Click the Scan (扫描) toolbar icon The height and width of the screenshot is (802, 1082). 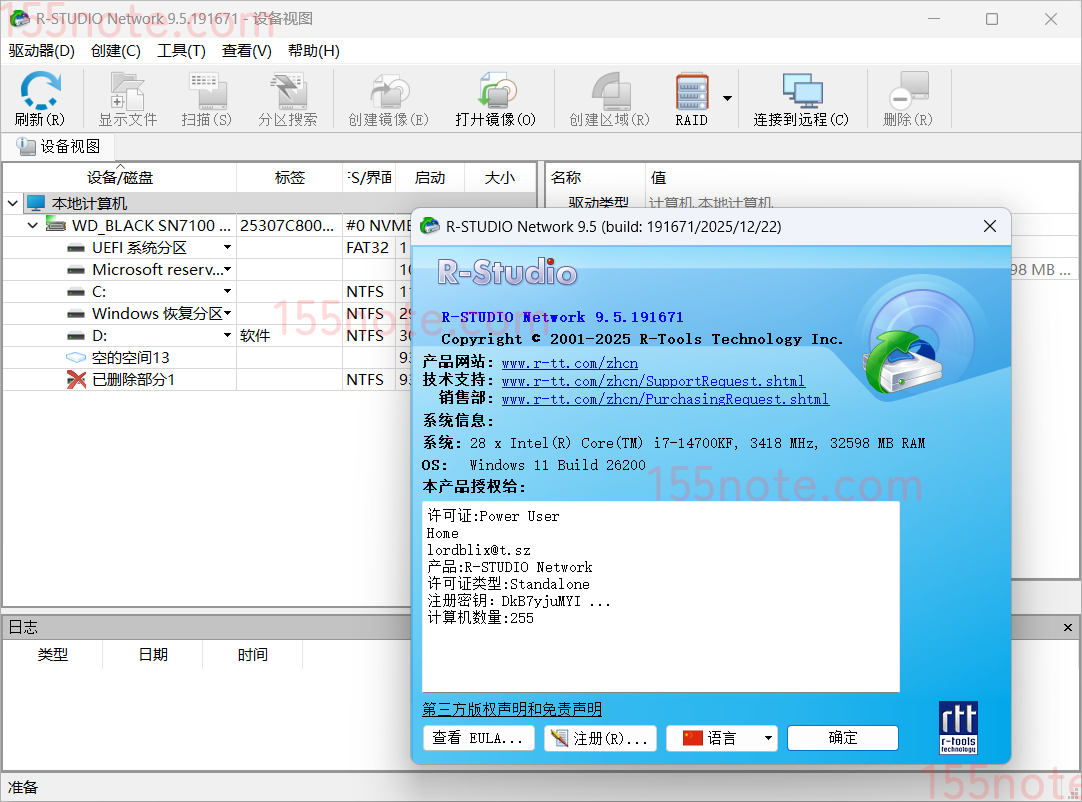[x=206, y=99]
